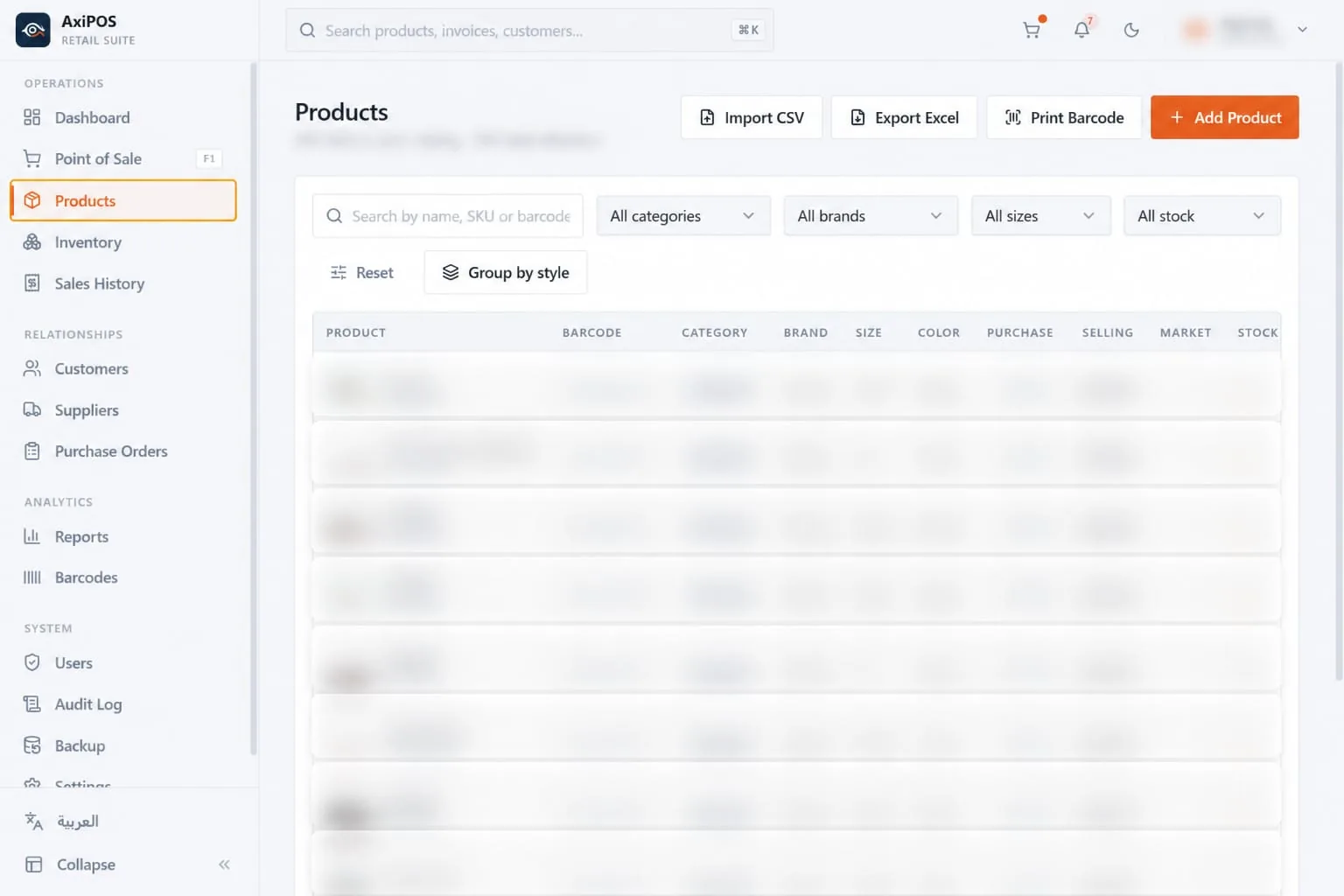Image resolution: width=1344 pixels, height=896 pixels.
Task: Open the notifications bell icon
Action: pos(1081,30)
